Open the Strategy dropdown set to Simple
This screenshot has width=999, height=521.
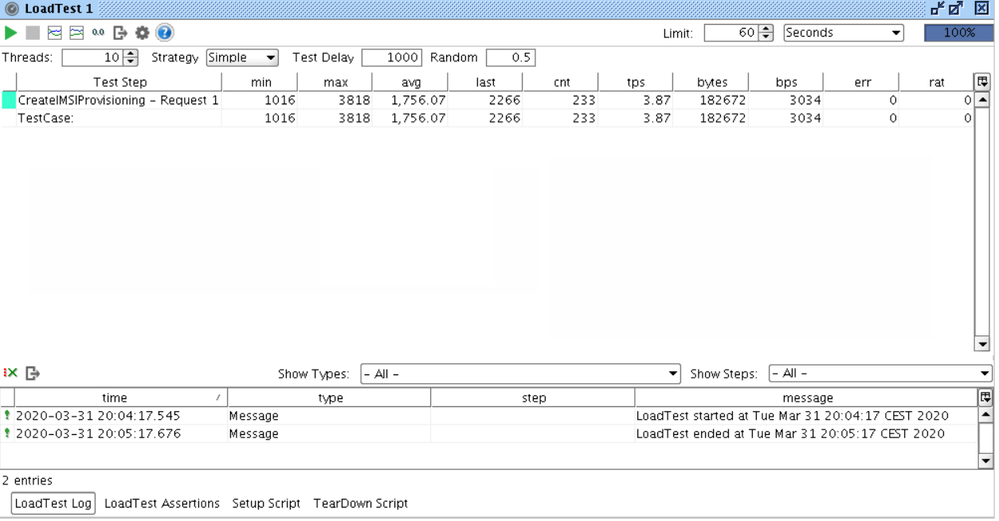pyautogui.click(x=242, y=58)
